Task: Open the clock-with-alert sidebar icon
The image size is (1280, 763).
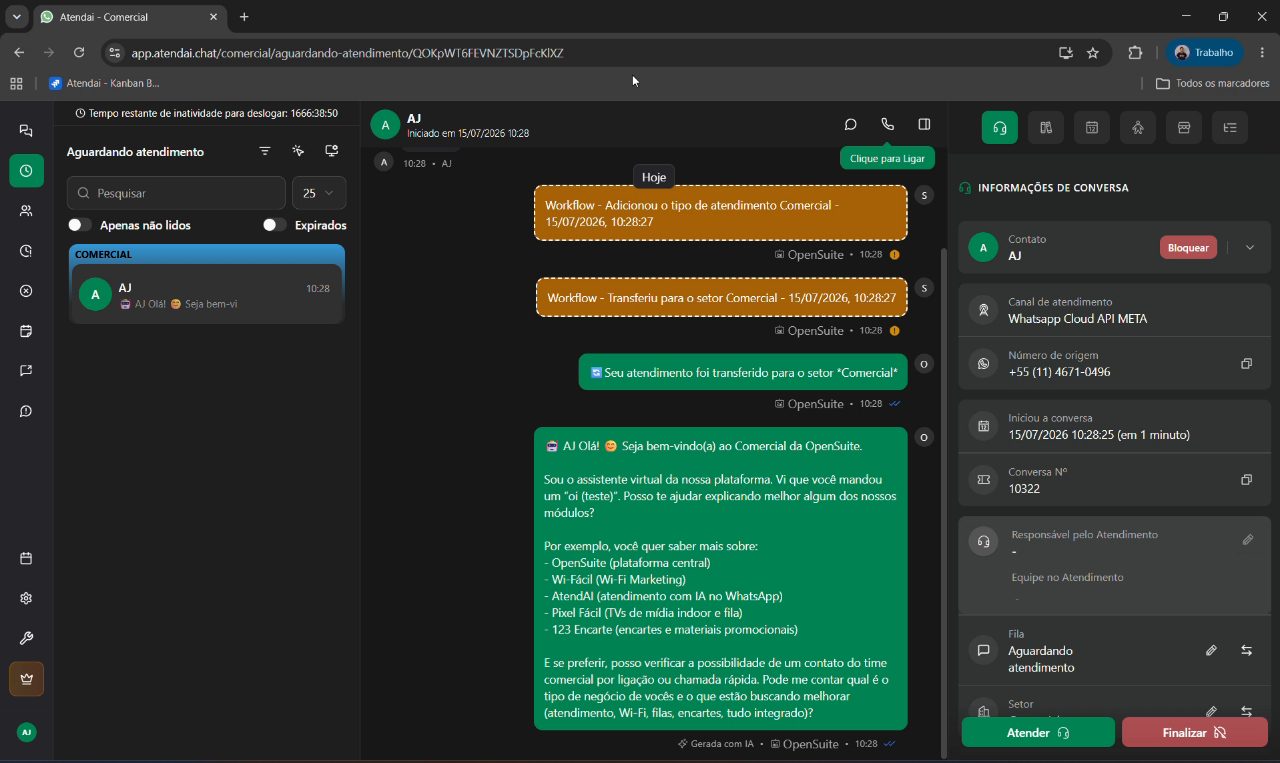Action: (x=26, y=251)
